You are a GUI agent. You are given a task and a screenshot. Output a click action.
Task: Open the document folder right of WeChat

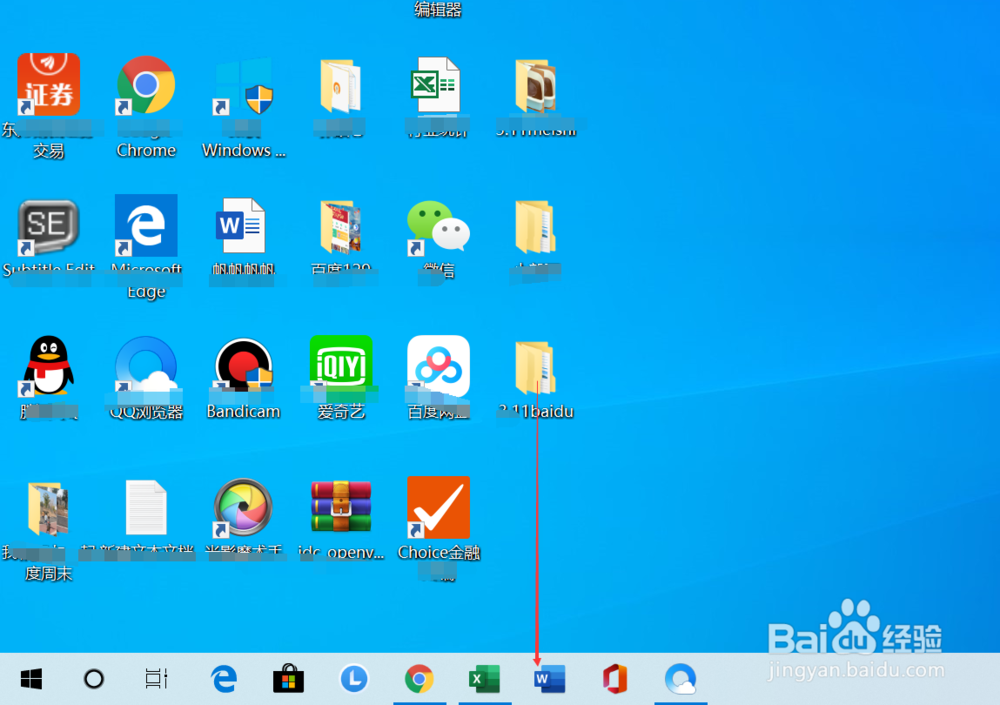pos(535,227)
